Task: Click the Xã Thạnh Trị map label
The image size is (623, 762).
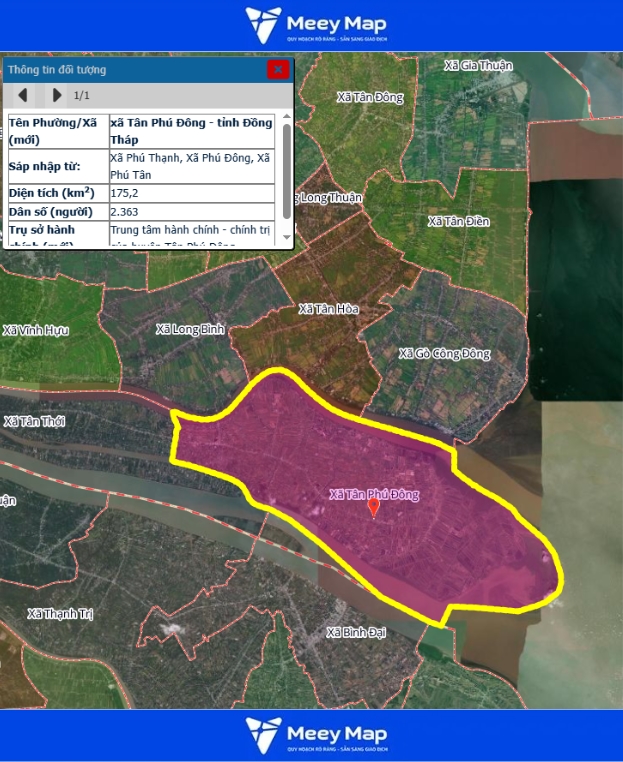Action: [x=60, y=613]
